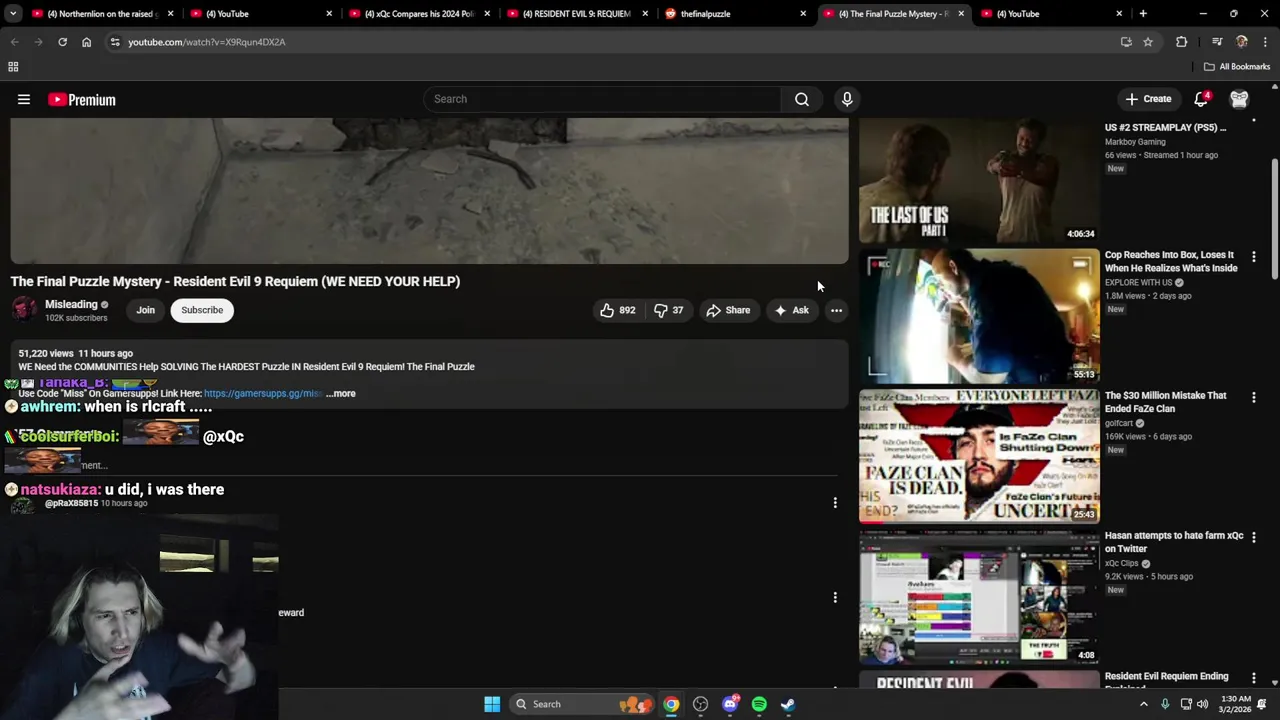Open Steam from the taskbar
Image resolution: width=1280 pixels, height=720 pixels.
788,704
